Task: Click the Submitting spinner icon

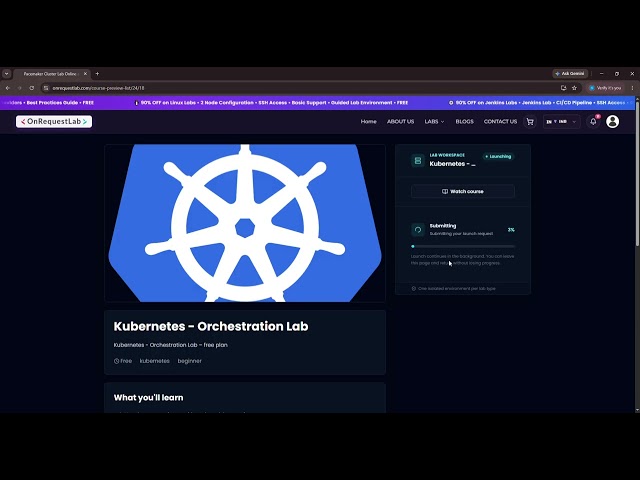Action: [x=418, y=230]
